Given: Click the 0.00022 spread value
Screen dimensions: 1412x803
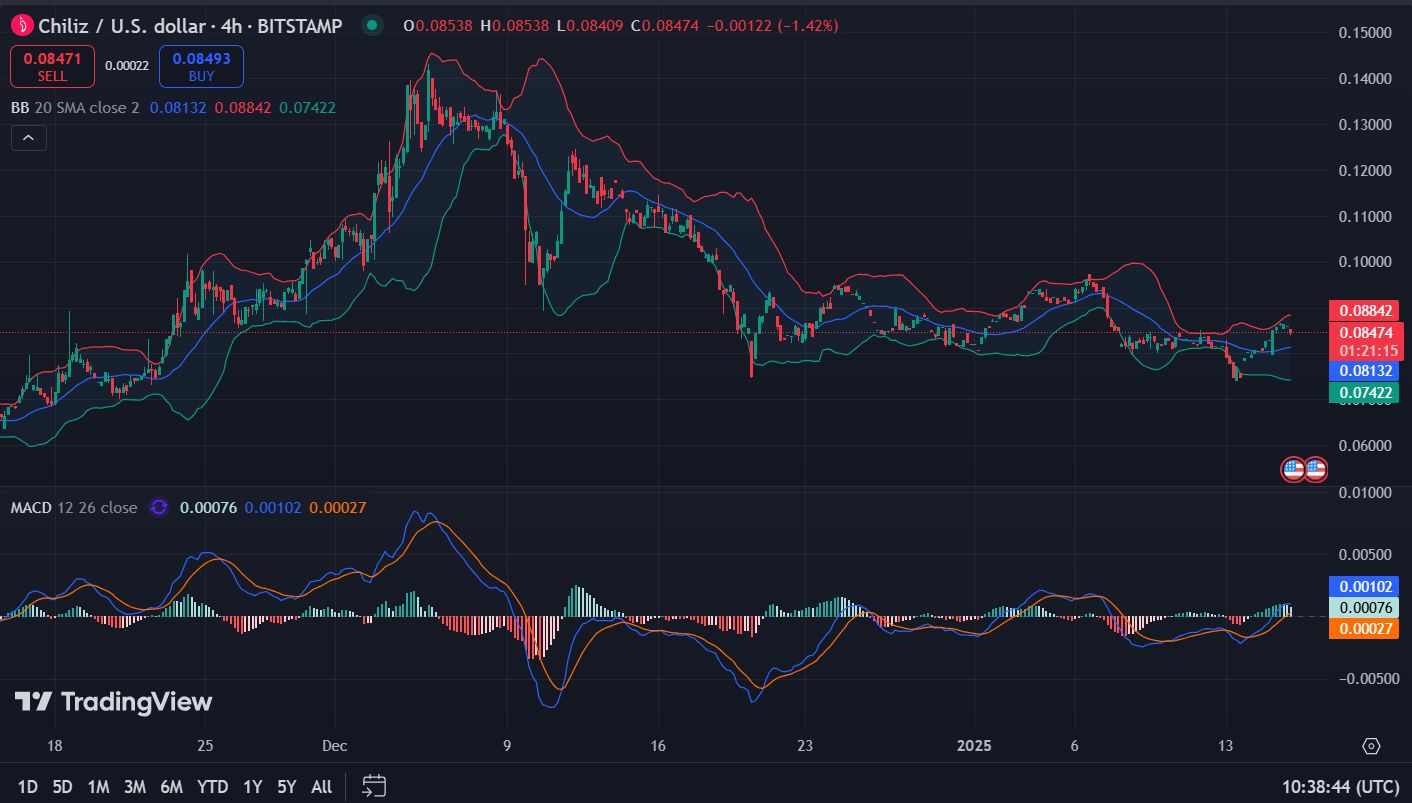Looking at the screenshot, I should coord(126,66).
